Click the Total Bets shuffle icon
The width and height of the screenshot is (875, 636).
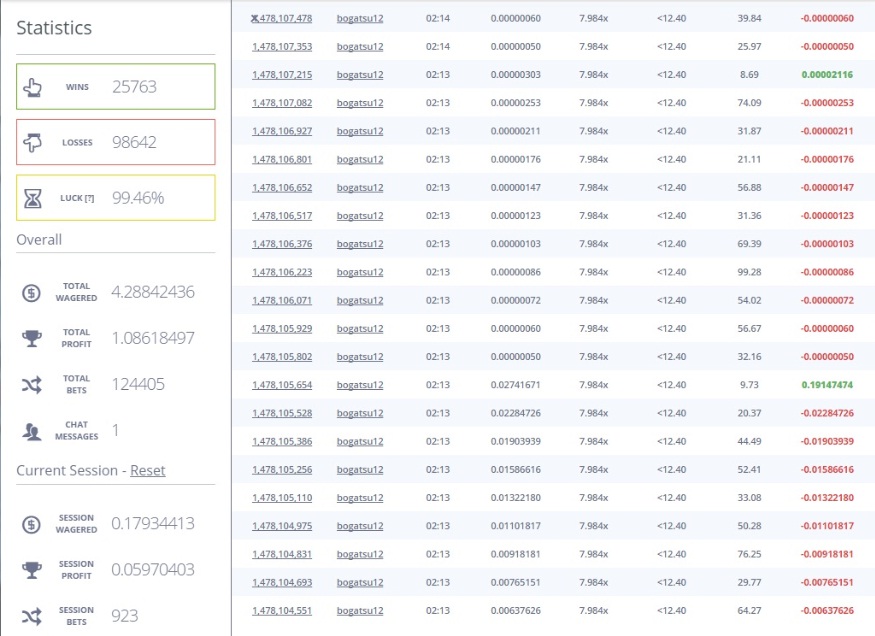(32, 384)
